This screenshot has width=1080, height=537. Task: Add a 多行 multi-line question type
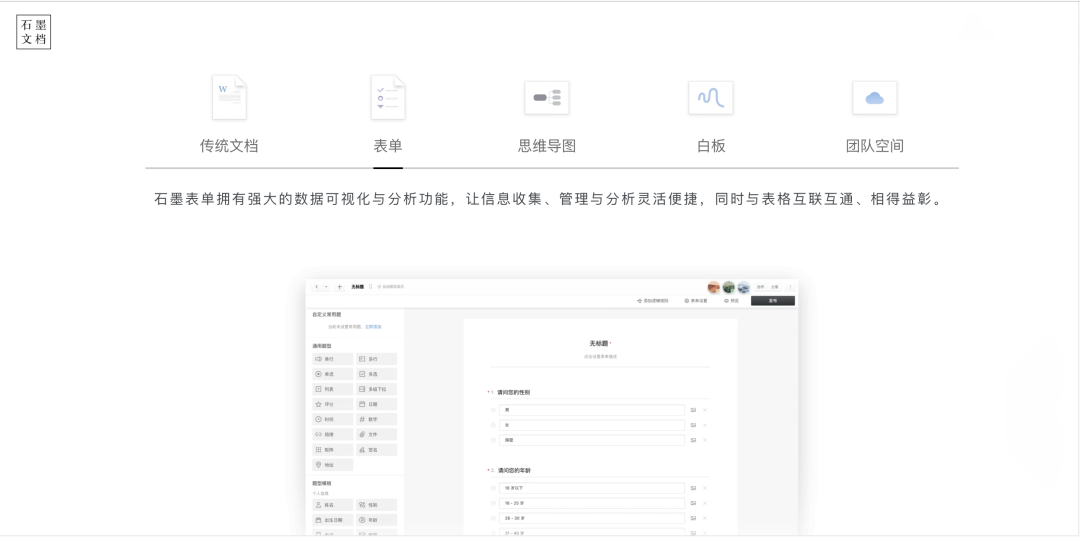click(376, 359)
